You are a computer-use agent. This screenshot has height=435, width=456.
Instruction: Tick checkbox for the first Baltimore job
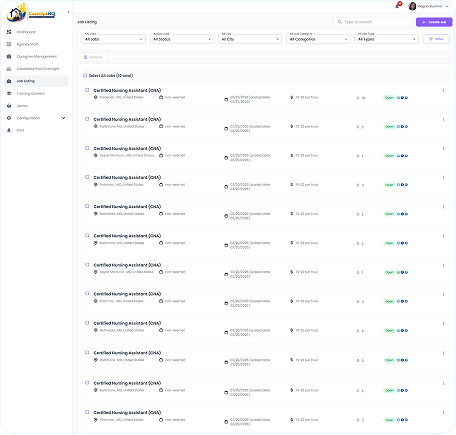coord(87,119)
